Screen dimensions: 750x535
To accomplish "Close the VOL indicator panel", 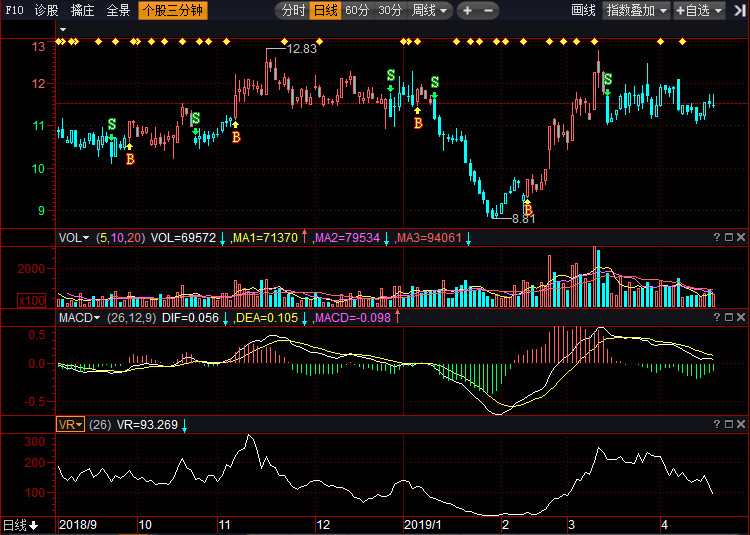I will (x=741, y=237).
